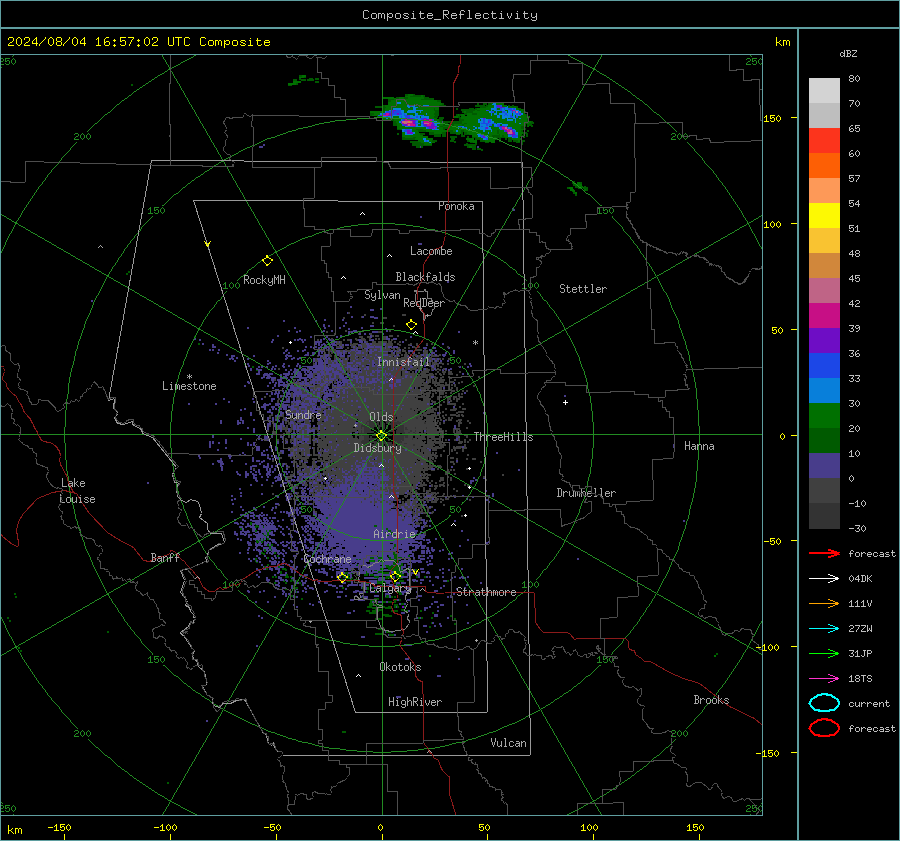The width and height of the screenshot is (900, 841).
Task: Click the km unit label at top right
Action: (782, 42)
